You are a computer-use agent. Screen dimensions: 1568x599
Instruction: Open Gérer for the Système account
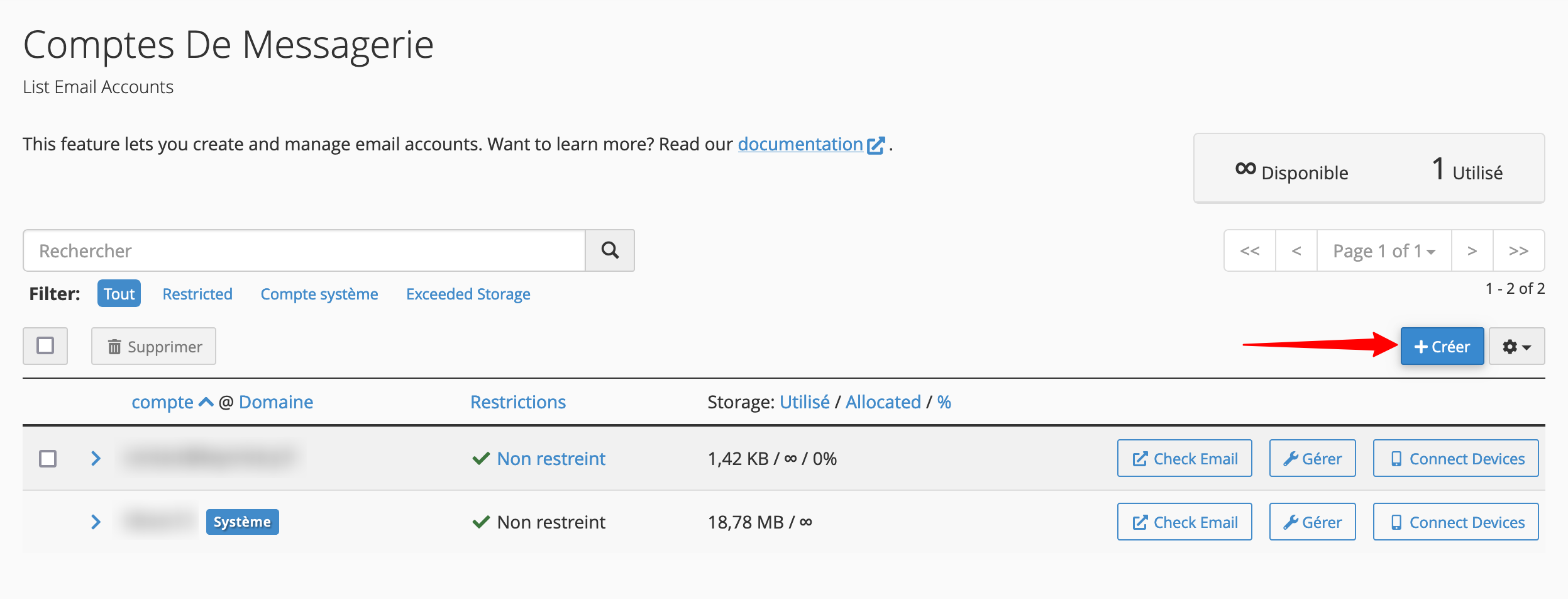click(x=1312, y=522)
